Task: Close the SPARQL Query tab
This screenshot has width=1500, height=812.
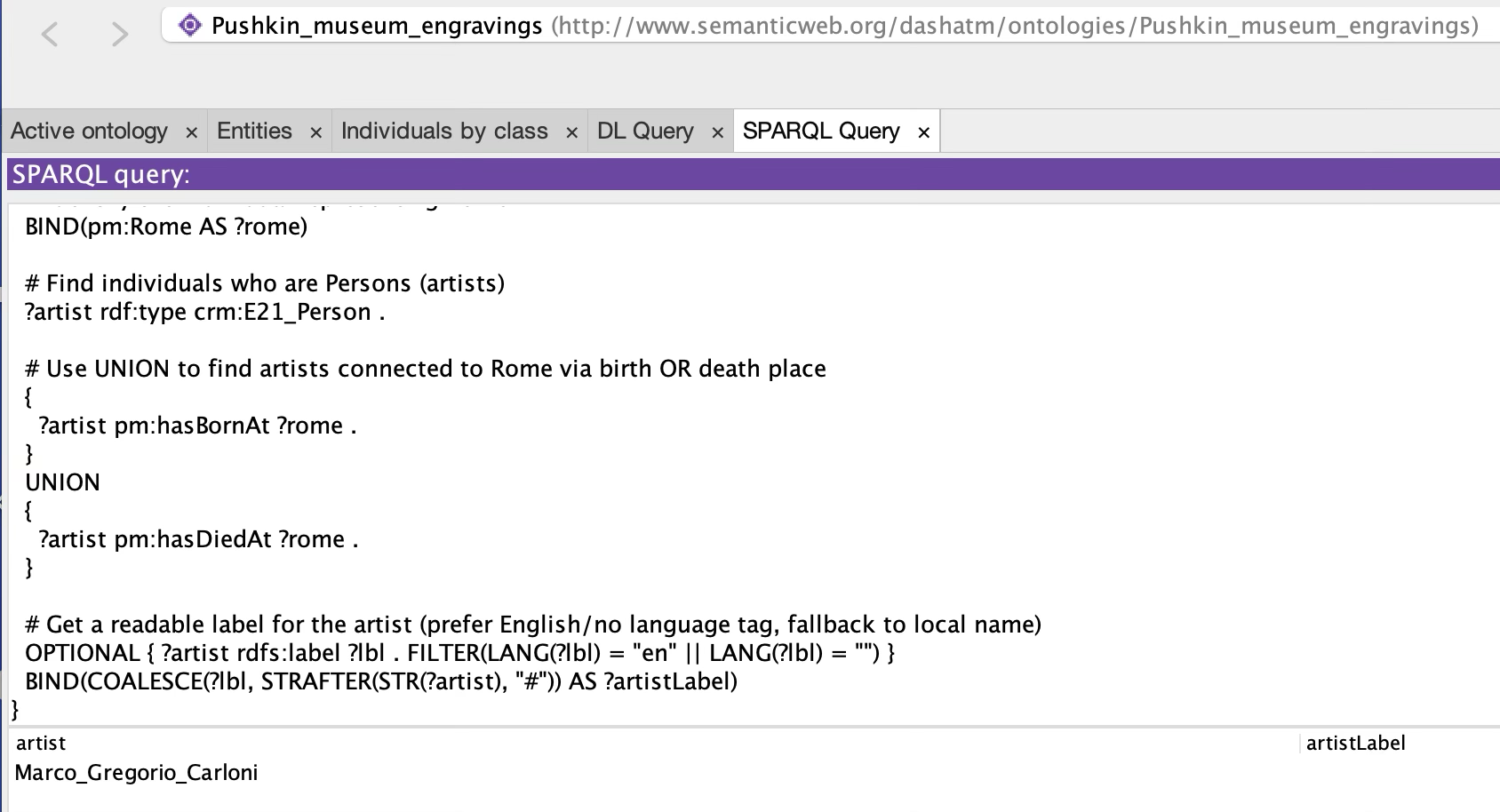Action: click(x=923, y=132)
